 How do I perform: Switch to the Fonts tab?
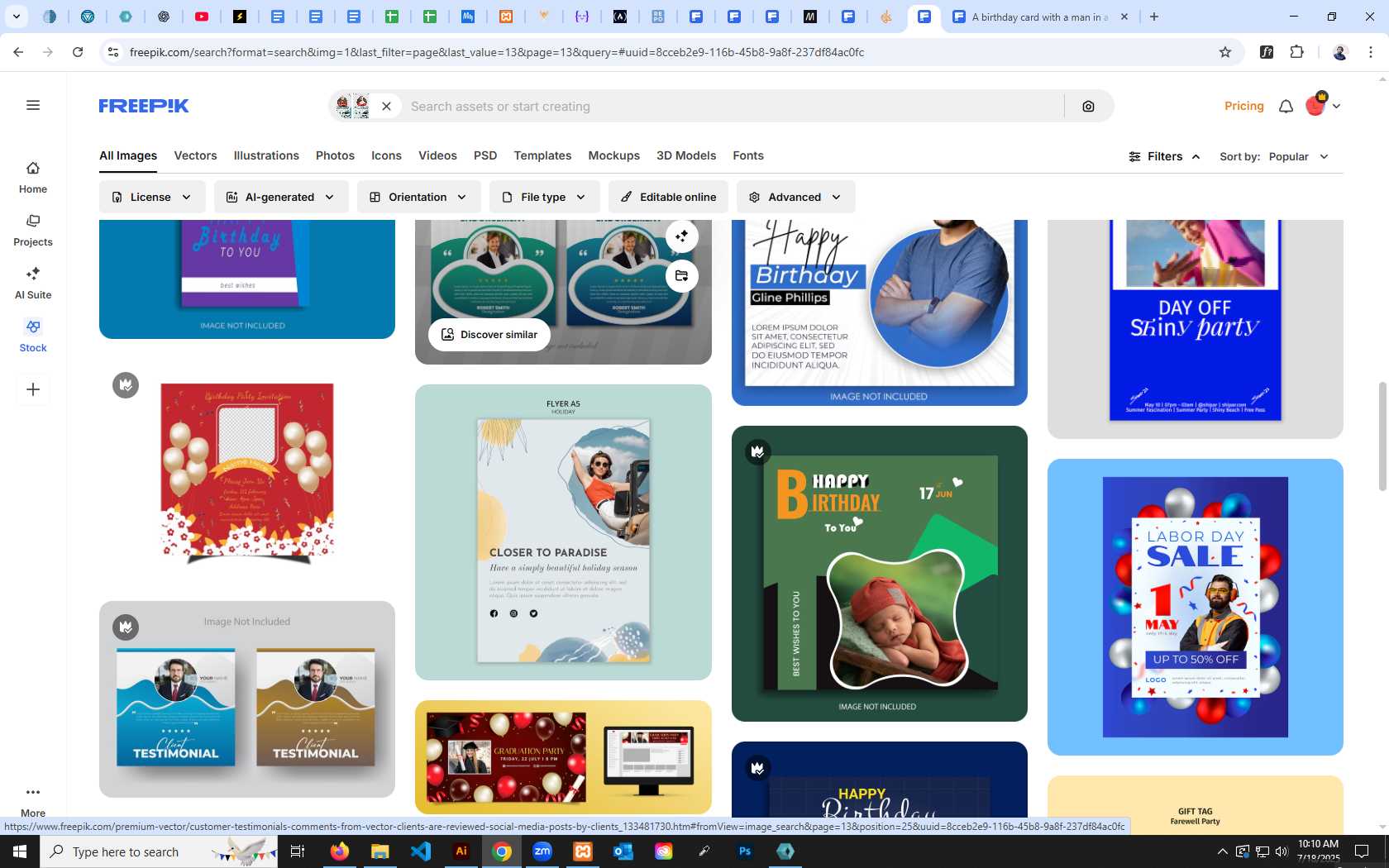(x=748, y=155)
